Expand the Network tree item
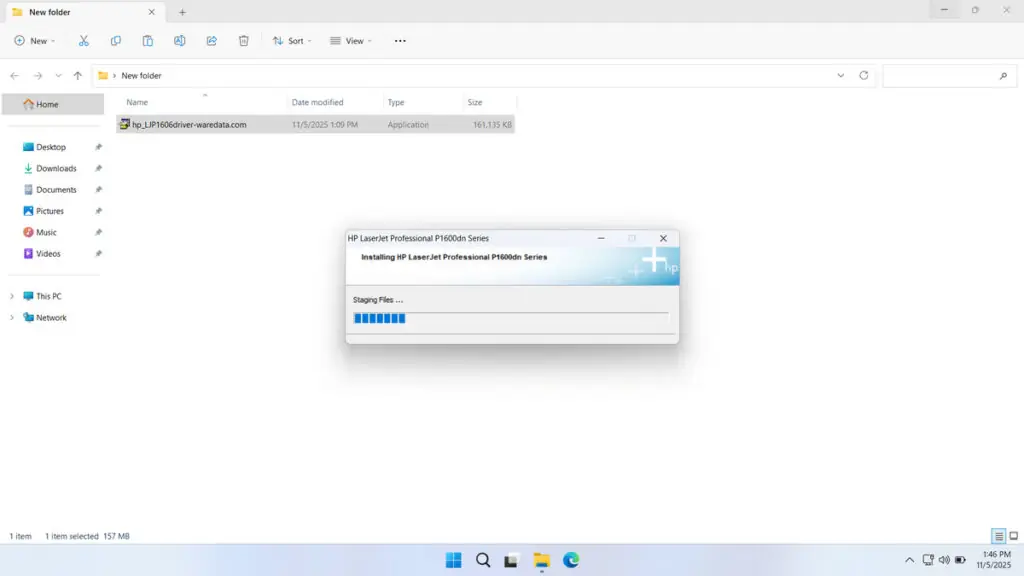 coord(12,317)
